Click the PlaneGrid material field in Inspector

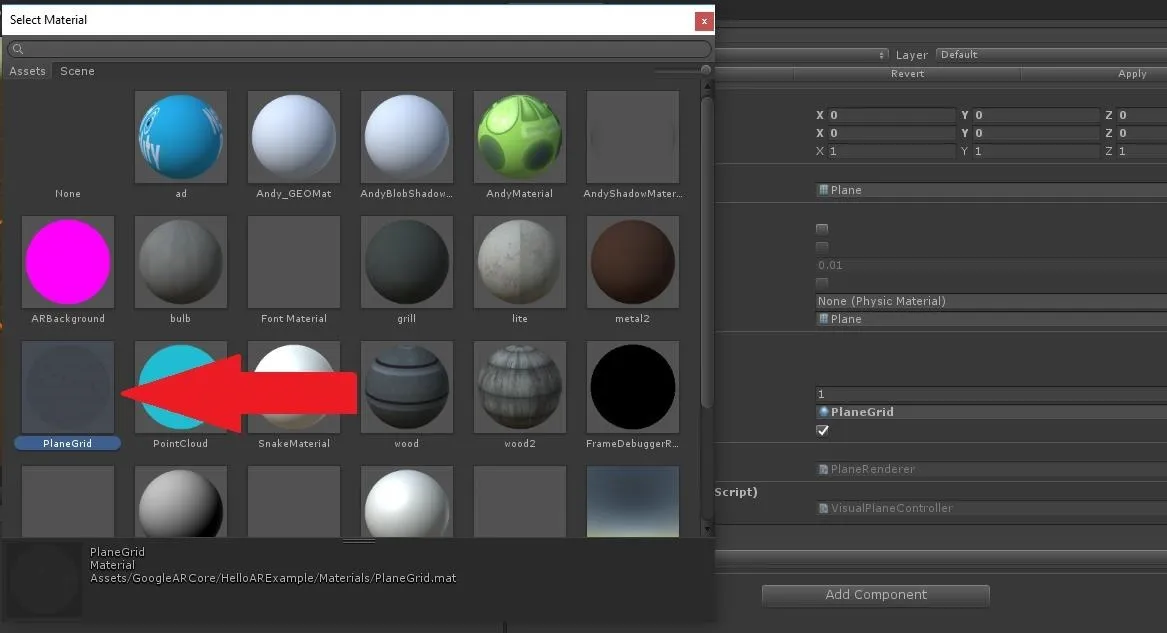[991, 412]
